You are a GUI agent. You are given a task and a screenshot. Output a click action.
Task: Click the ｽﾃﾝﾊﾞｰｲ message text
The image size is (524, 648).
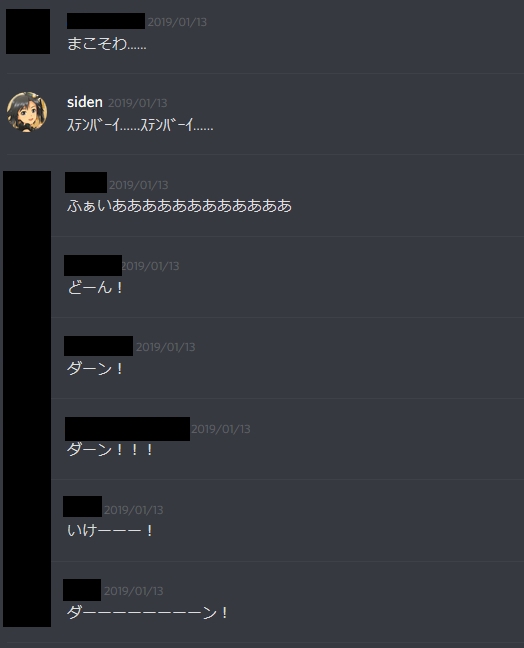(x=140, y=124)
